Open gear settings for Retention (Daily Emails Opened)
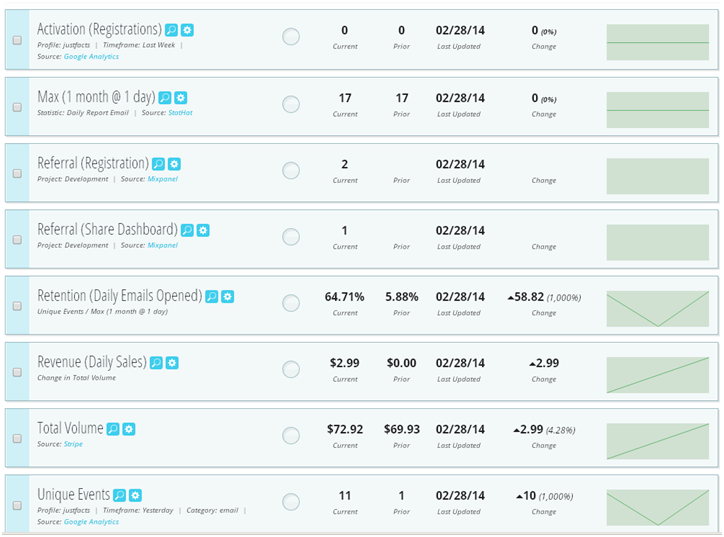Image resolution: width=724 pixels, height=537 pixels. (x=228, y=296)
